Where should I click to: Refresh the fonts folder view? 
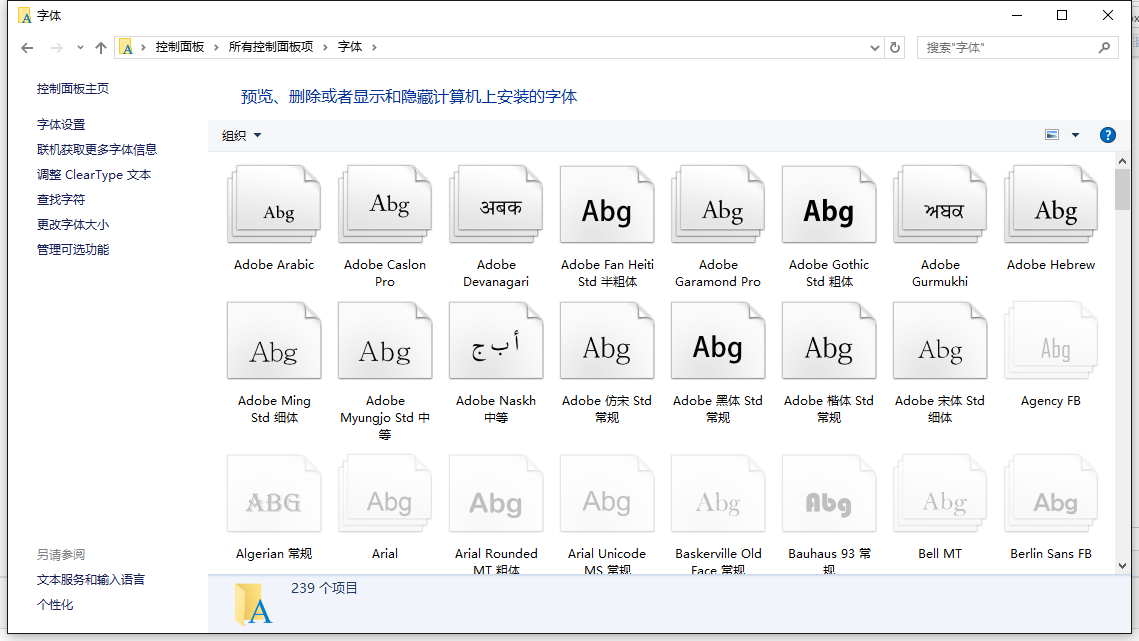coord(895,47)
